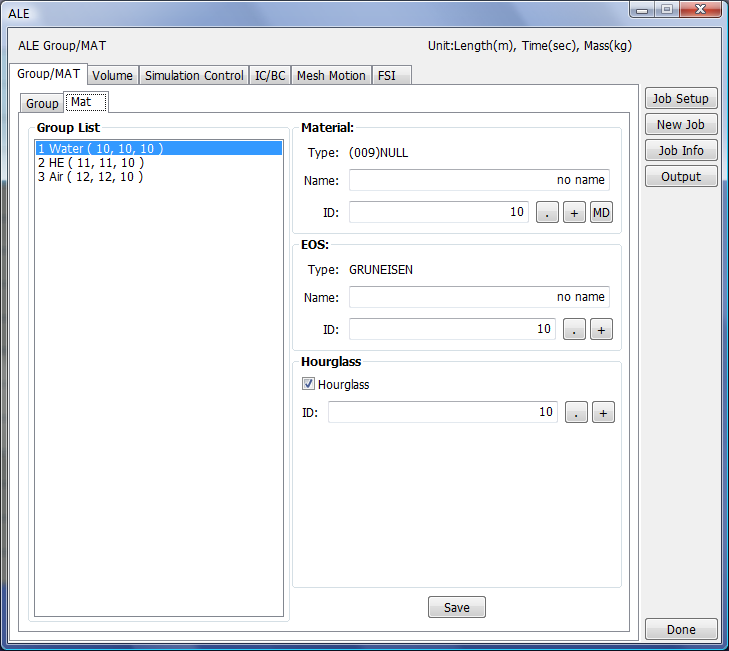Select '2 HE ( 11, 11, 10 )' in Group List
Screen dimensions: 729x651
tap(159, 163)
